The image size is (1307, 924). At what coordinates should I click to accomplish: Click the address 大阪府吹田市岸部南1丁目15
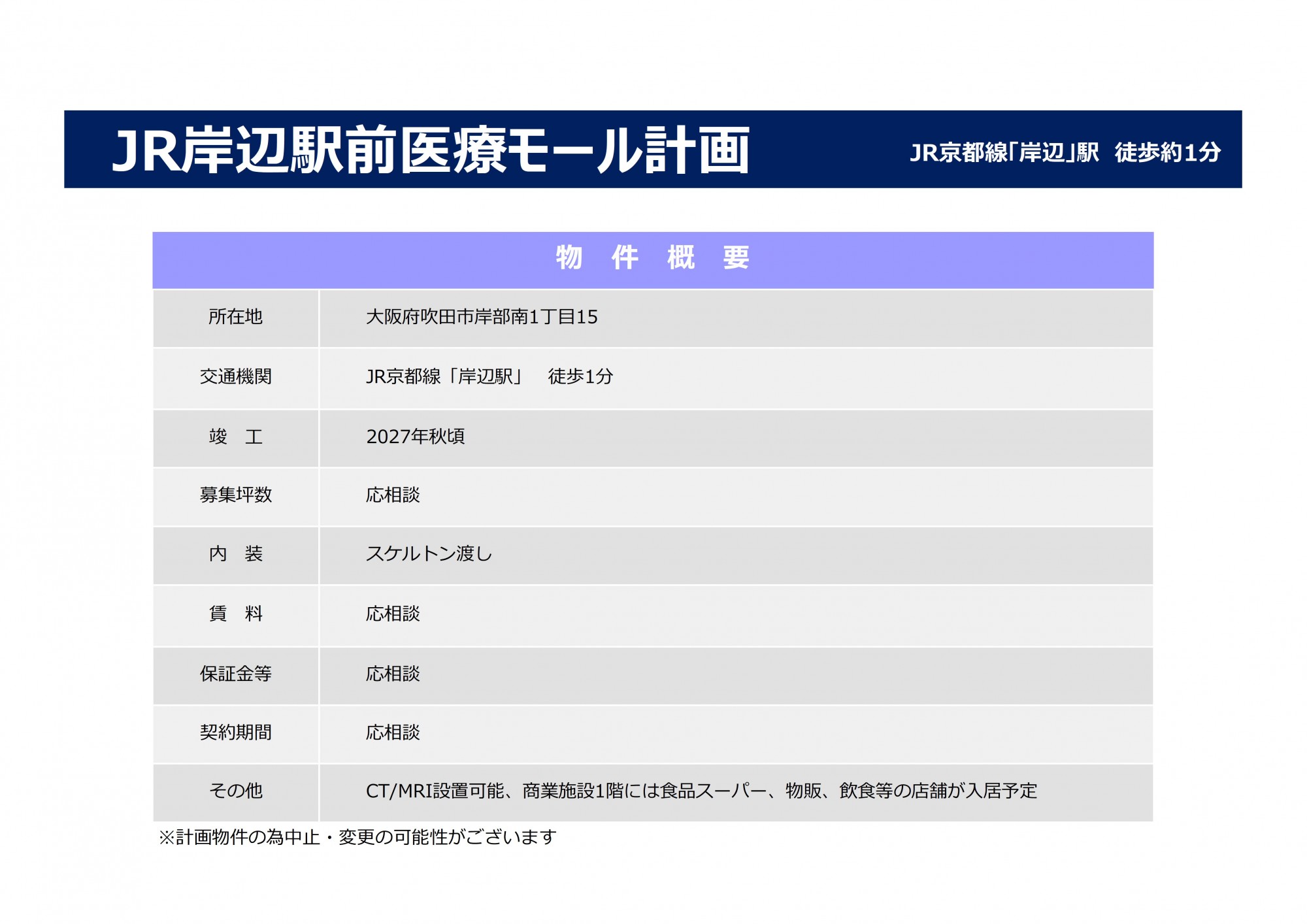click(x=482, y=317)
